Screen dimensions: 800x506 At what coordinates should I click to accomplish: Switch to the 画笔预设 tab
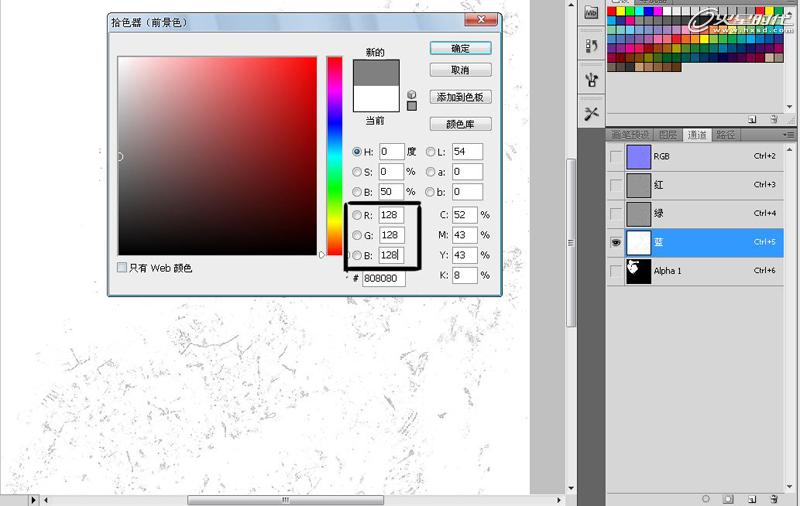tap(630, 135)
